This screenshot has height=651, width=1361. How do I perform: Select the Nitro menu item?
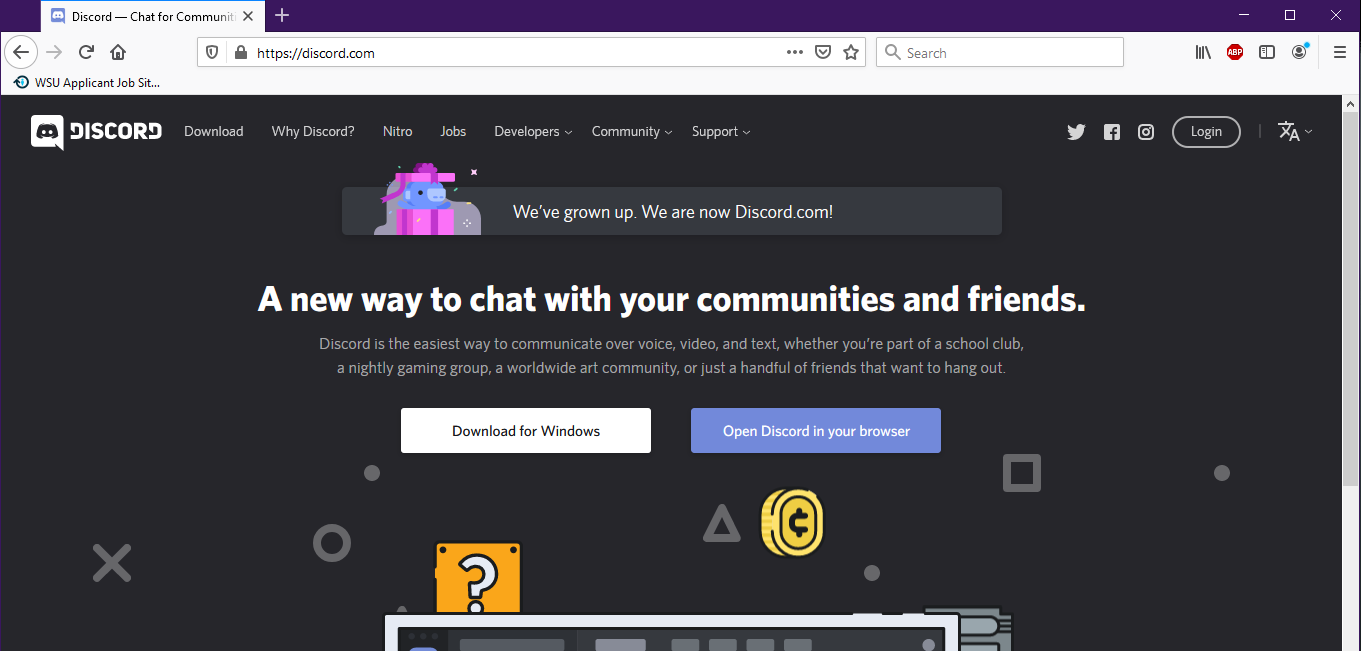coord(397,132)
